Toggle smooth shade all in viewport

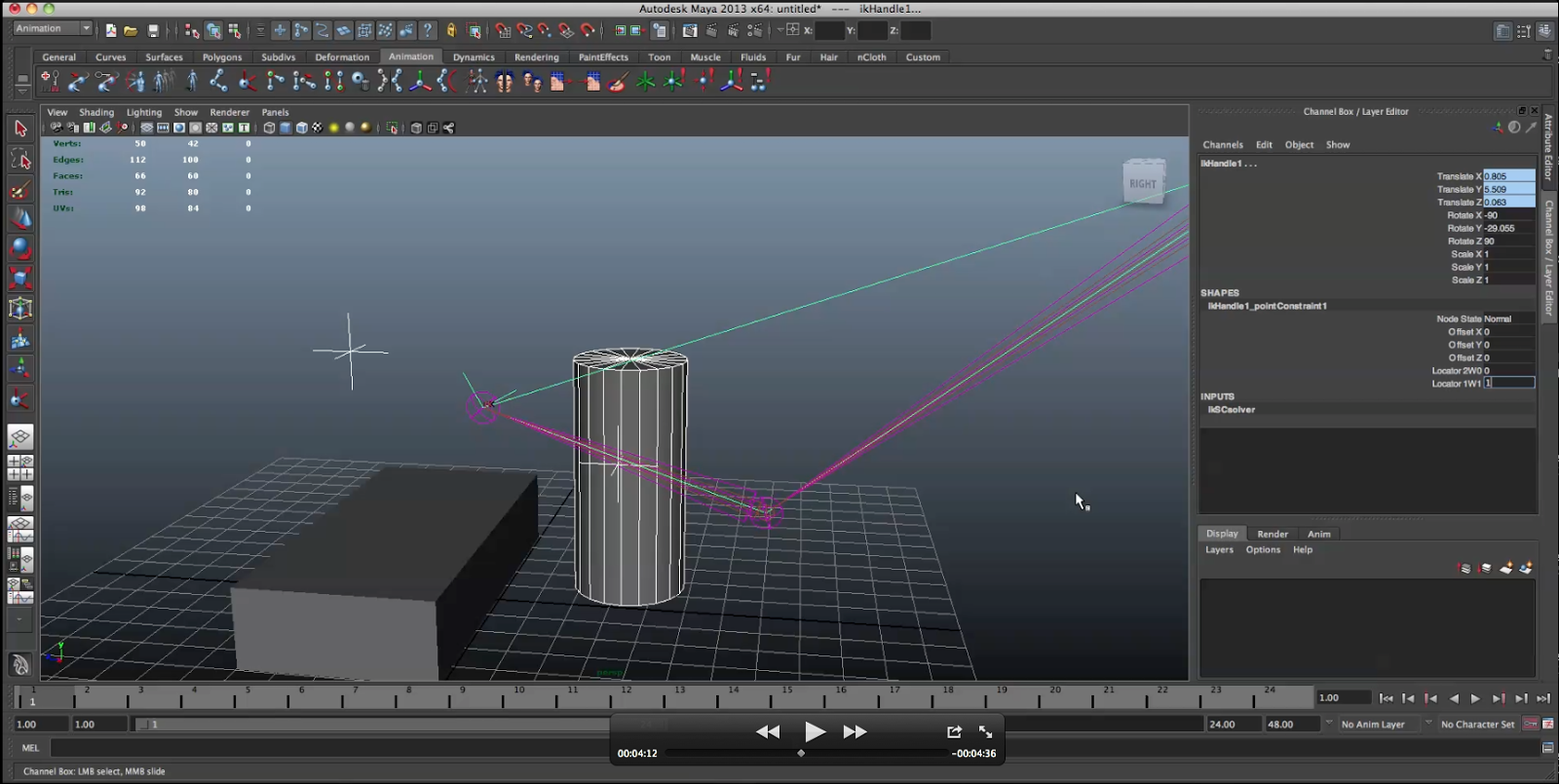pos(285,128)
